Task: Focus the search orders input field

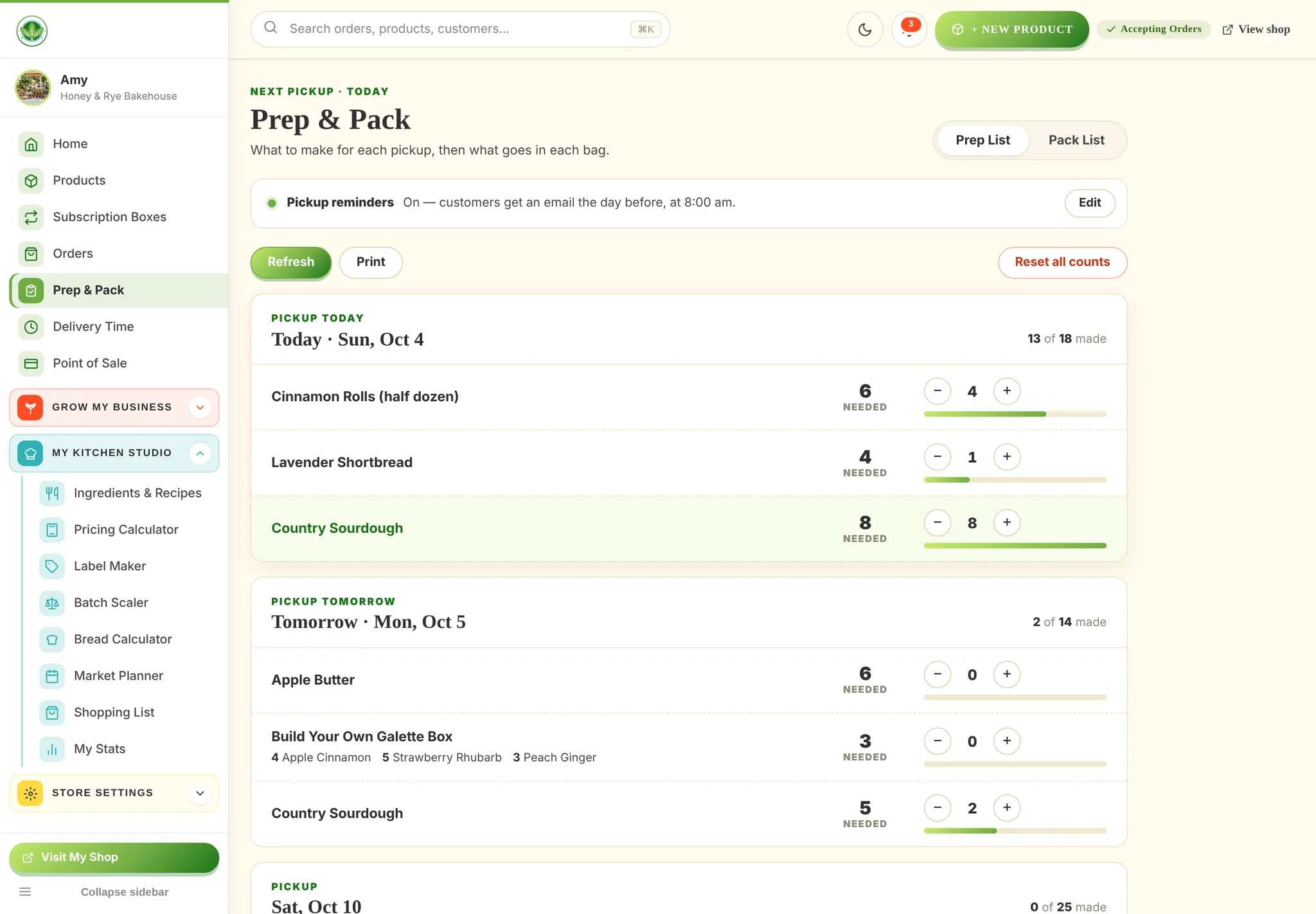Action: (460, 29)
